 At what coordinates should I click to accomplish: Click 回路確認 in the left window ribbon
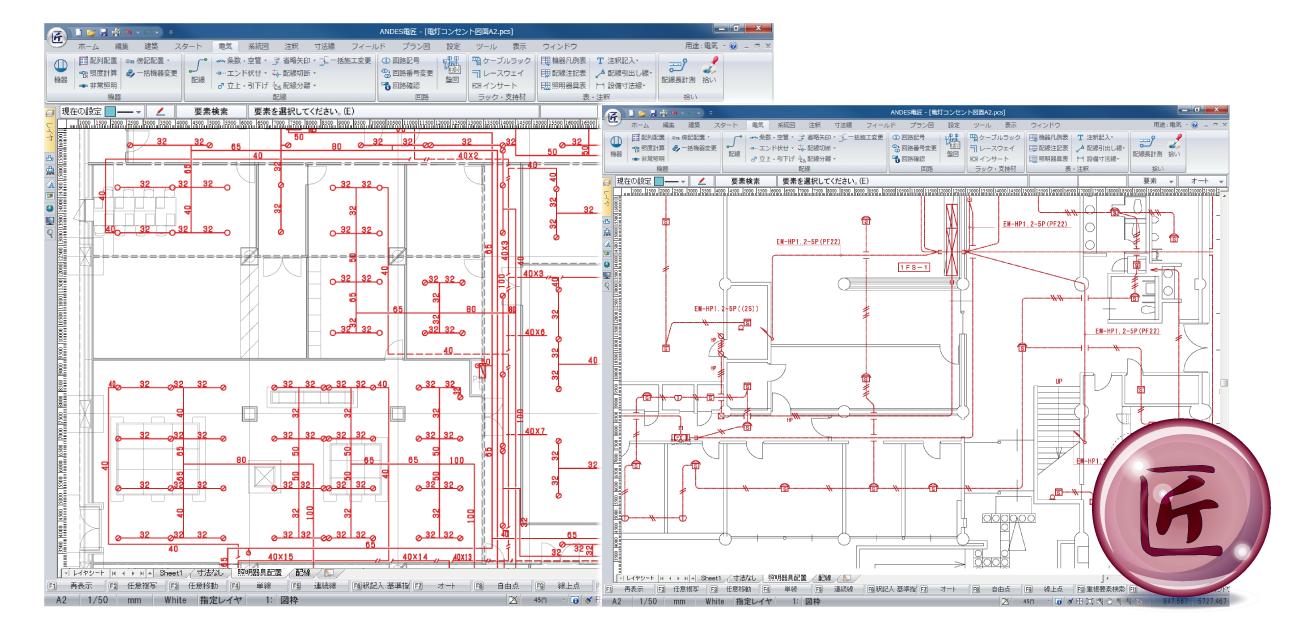[401, 85]
